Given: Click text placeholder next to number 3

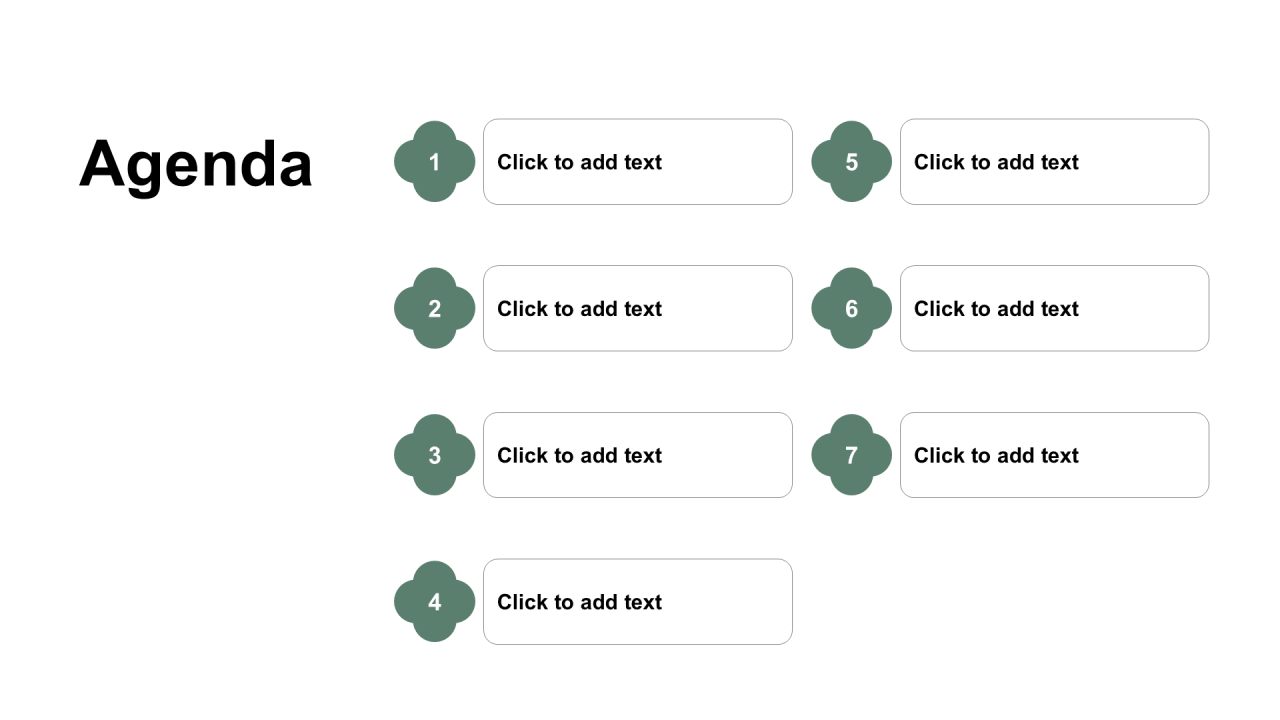Looking at the screenshot, I should [x=638, y=455].
